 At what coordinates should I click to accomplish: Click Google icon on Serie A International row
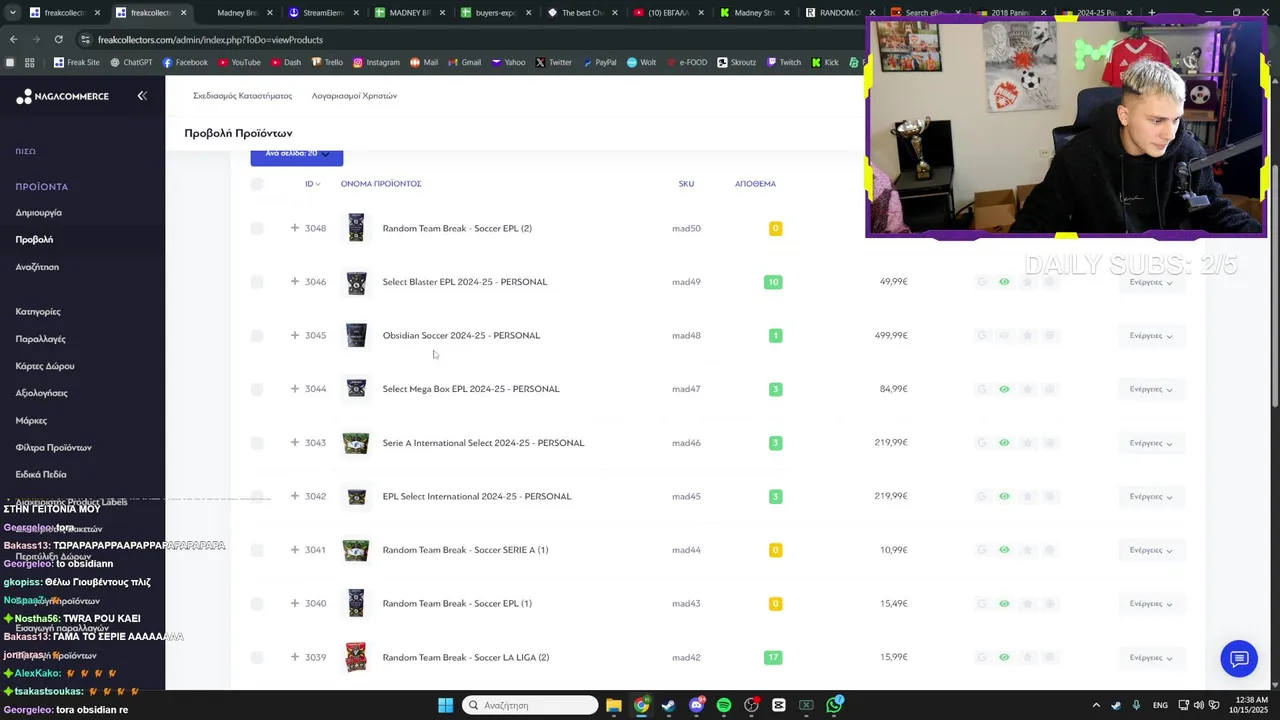coord(982,442)
